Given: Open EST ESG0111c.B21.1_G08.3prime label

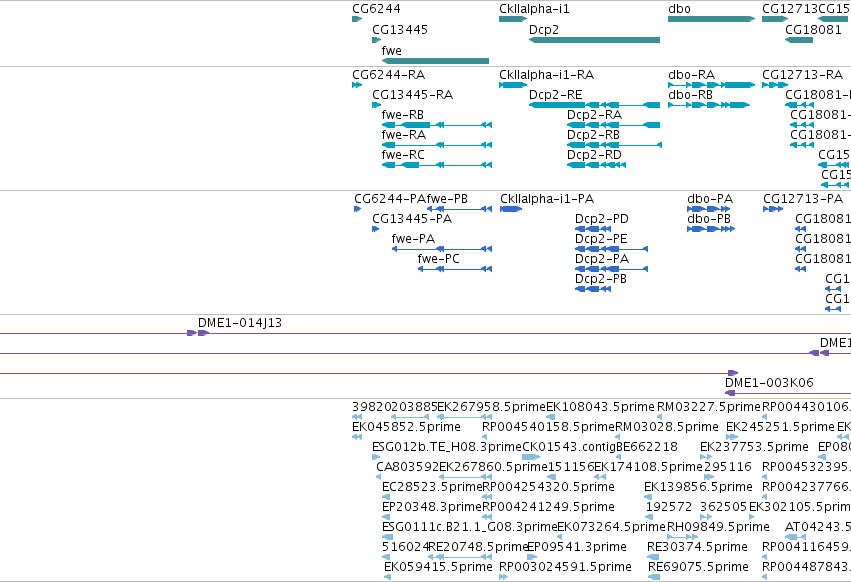Looking at the screenshot, I should pos(469,528).
